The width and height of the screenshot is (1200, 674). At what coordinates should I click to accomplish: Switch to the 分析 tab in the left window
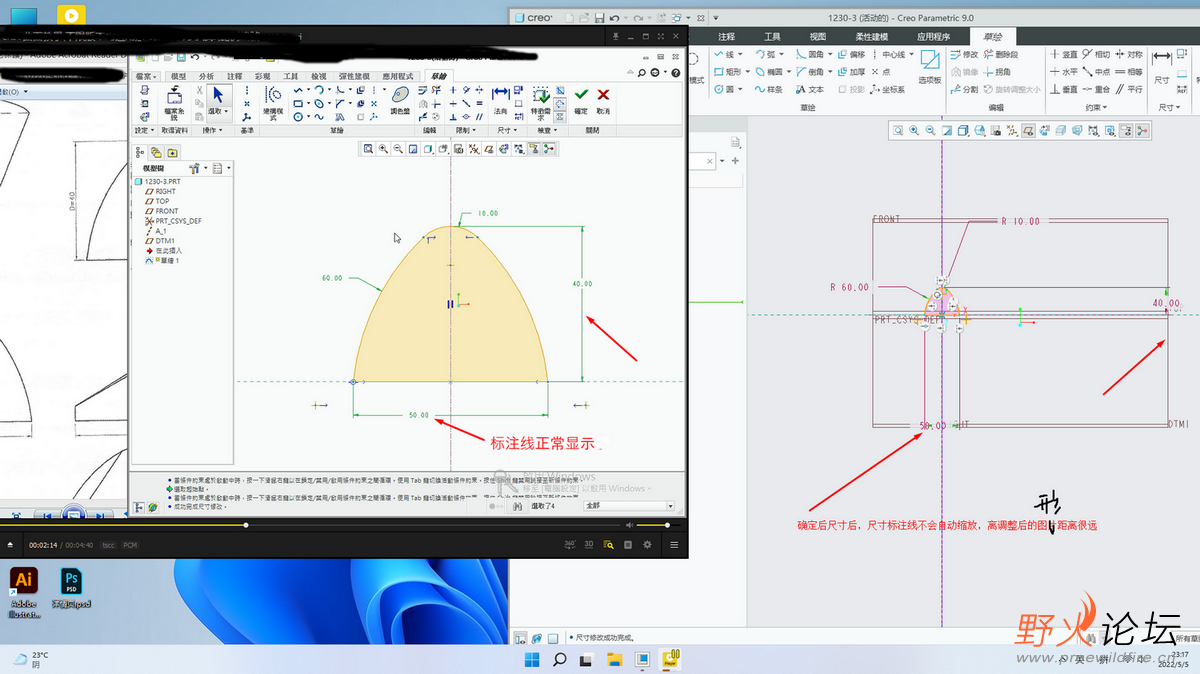206,76
